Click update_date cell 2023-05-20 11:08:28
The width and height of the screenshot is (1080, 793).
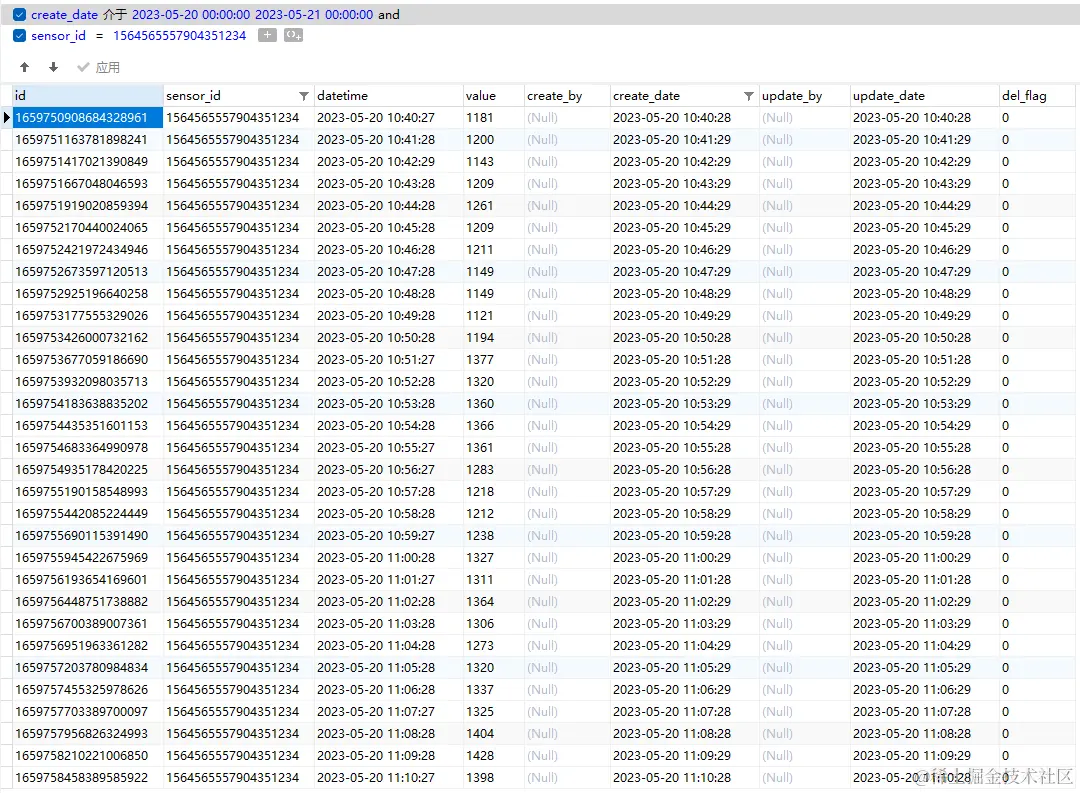tap(924, 734)
